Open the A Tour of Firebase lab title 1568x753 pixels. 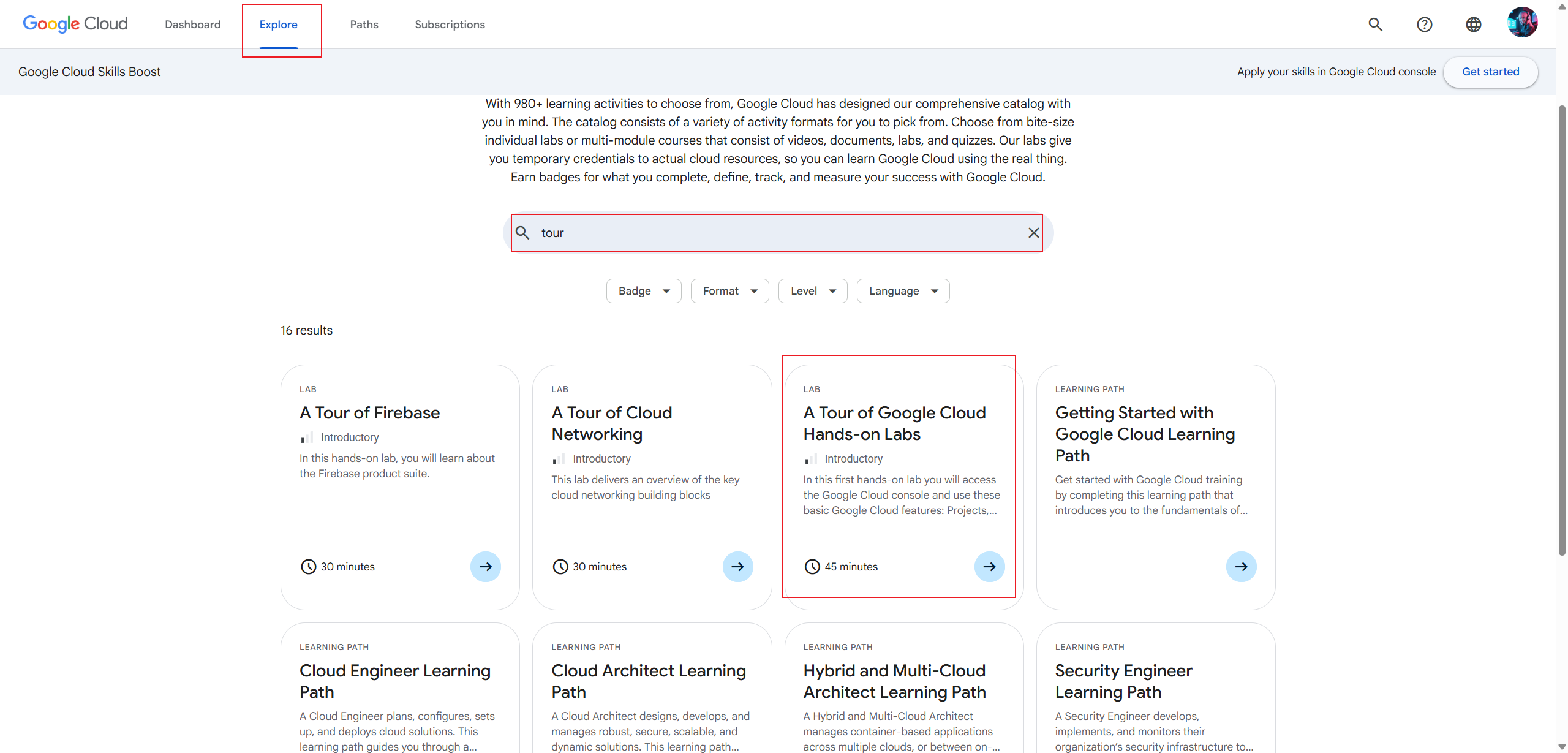click(x=370, y=413)
